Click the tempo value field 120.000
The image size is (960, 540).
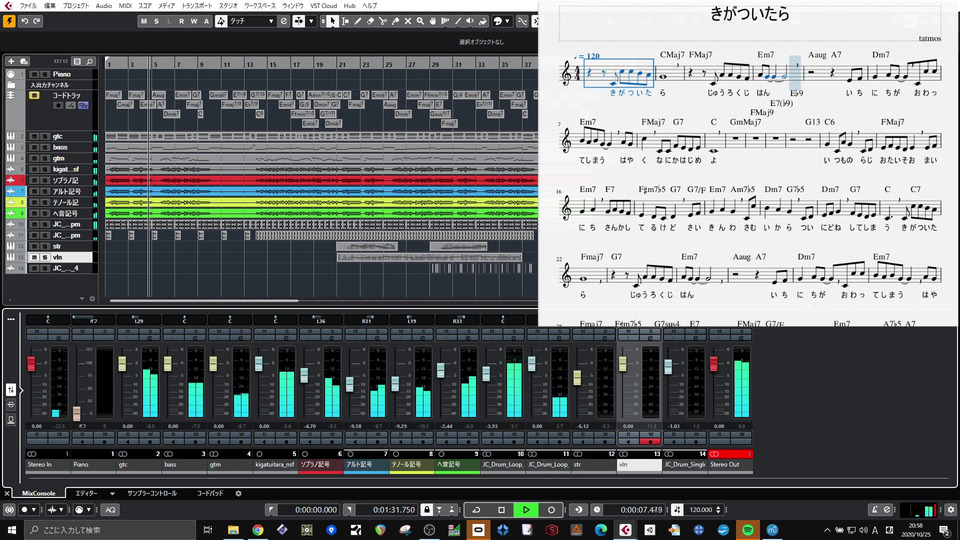click(701, 509)
